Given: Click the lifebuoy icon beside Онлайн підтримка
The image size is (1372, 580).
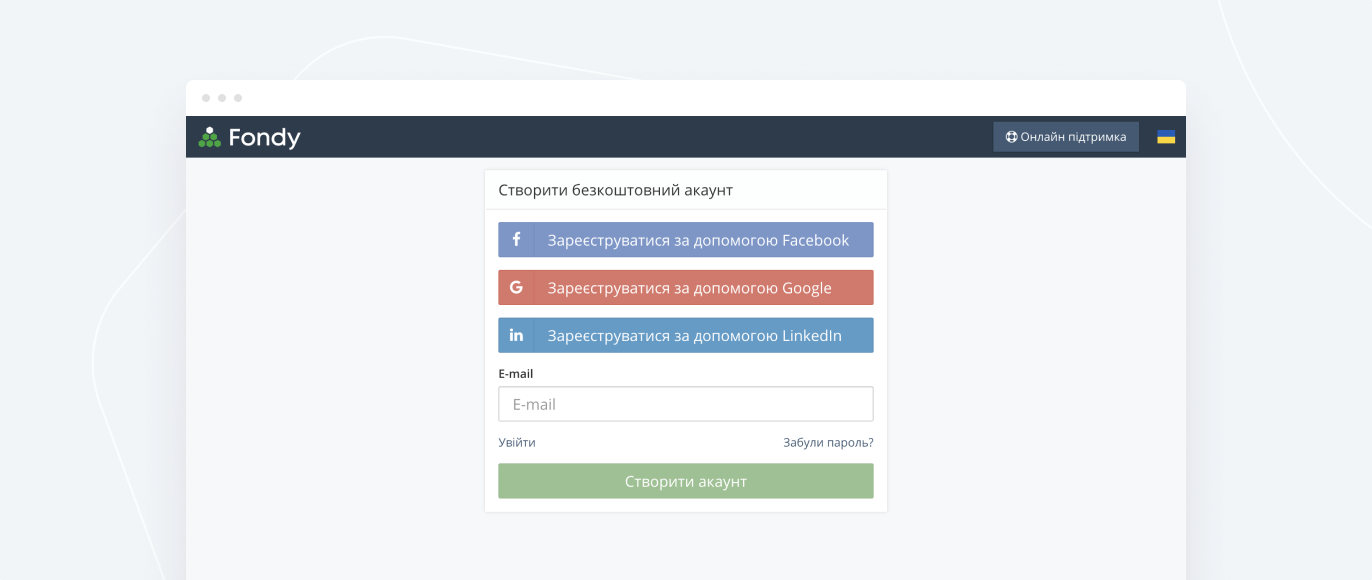Looking at the screenshot, I should click(x=1011, y=137).
